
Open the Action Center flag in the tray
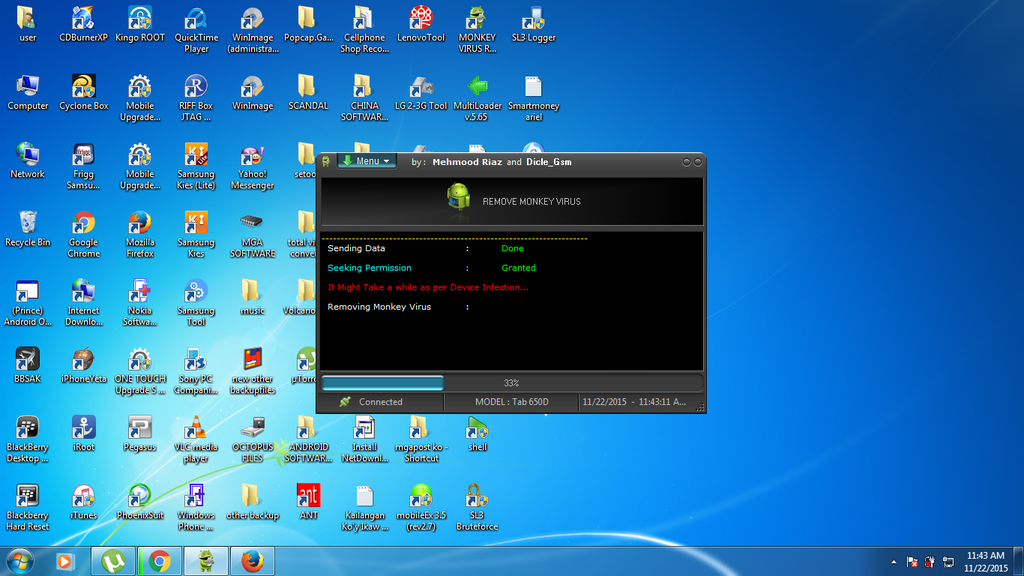point(912,562)
